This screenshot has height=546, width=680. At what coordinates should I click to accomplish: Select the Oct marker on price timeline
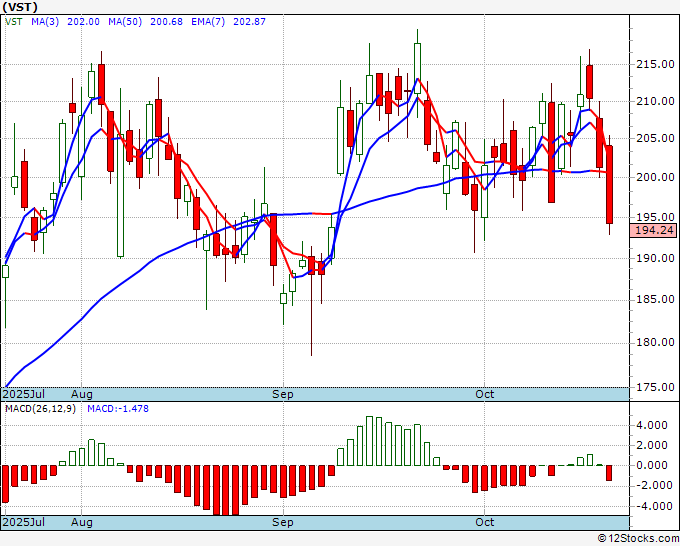[484, 394]
